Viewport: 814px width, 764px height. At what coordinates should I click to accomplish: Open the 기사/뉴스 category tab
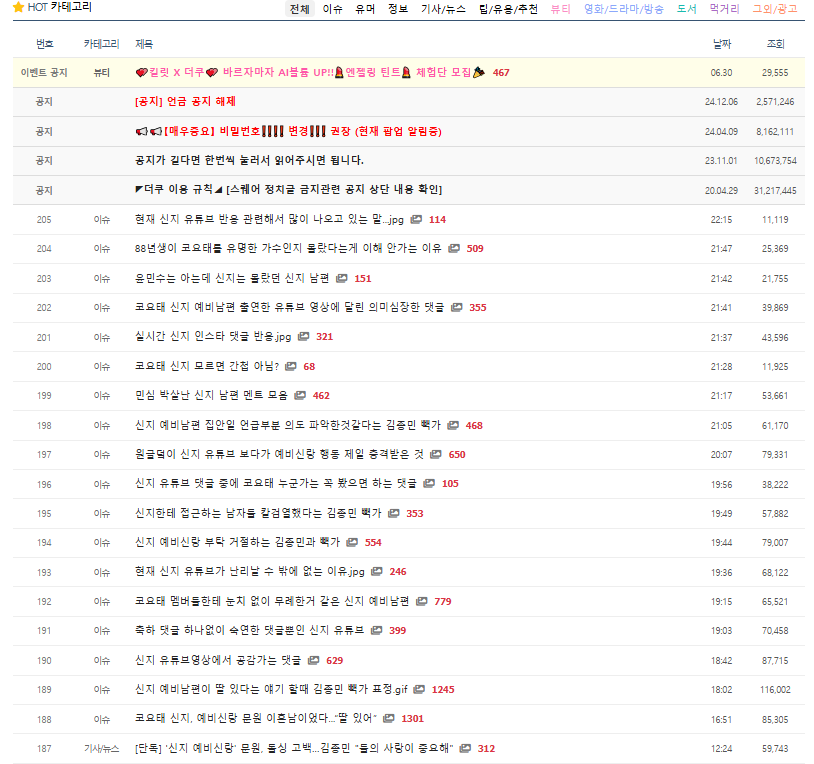443,9
